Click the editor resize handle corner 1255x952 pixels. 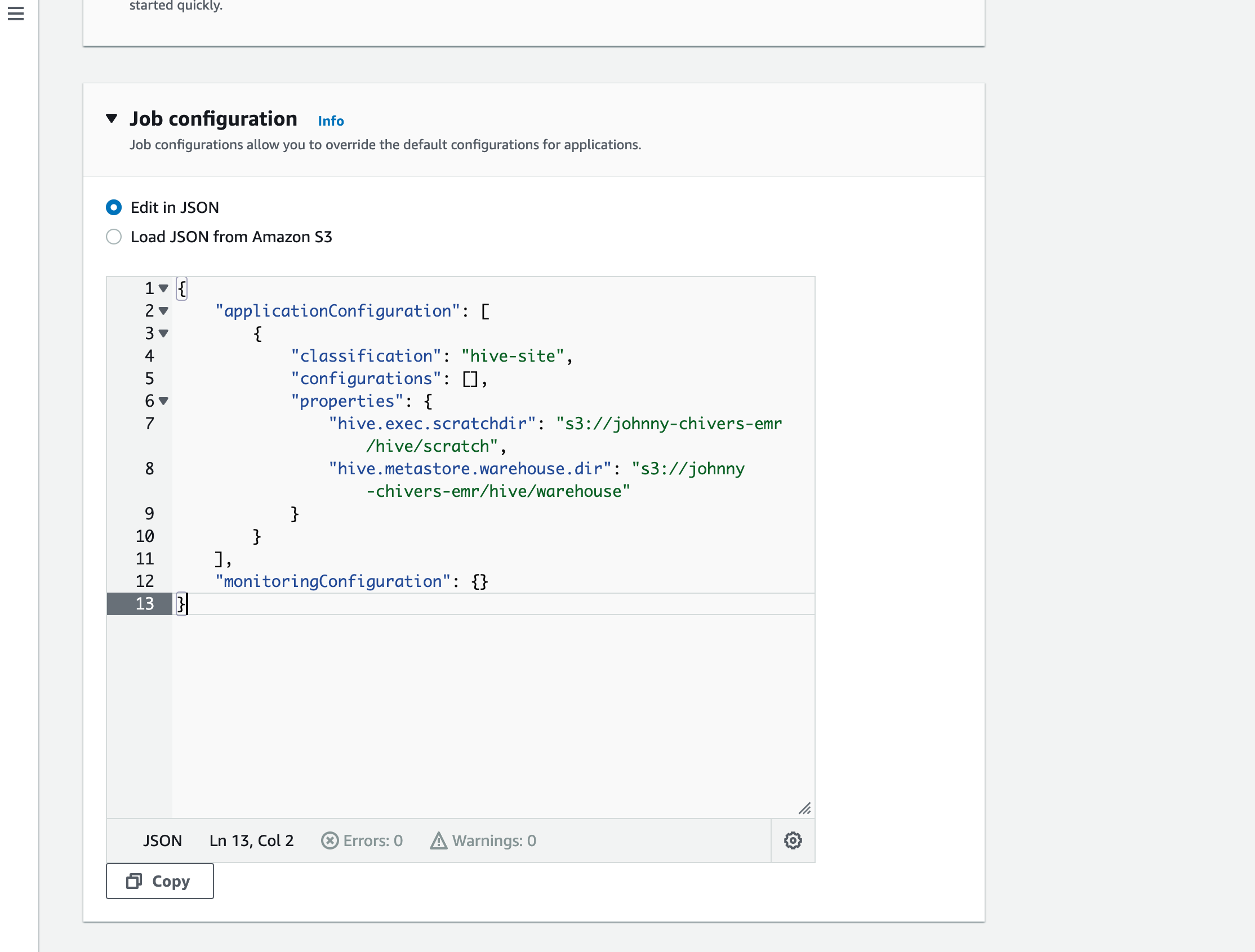pos(804,808)
